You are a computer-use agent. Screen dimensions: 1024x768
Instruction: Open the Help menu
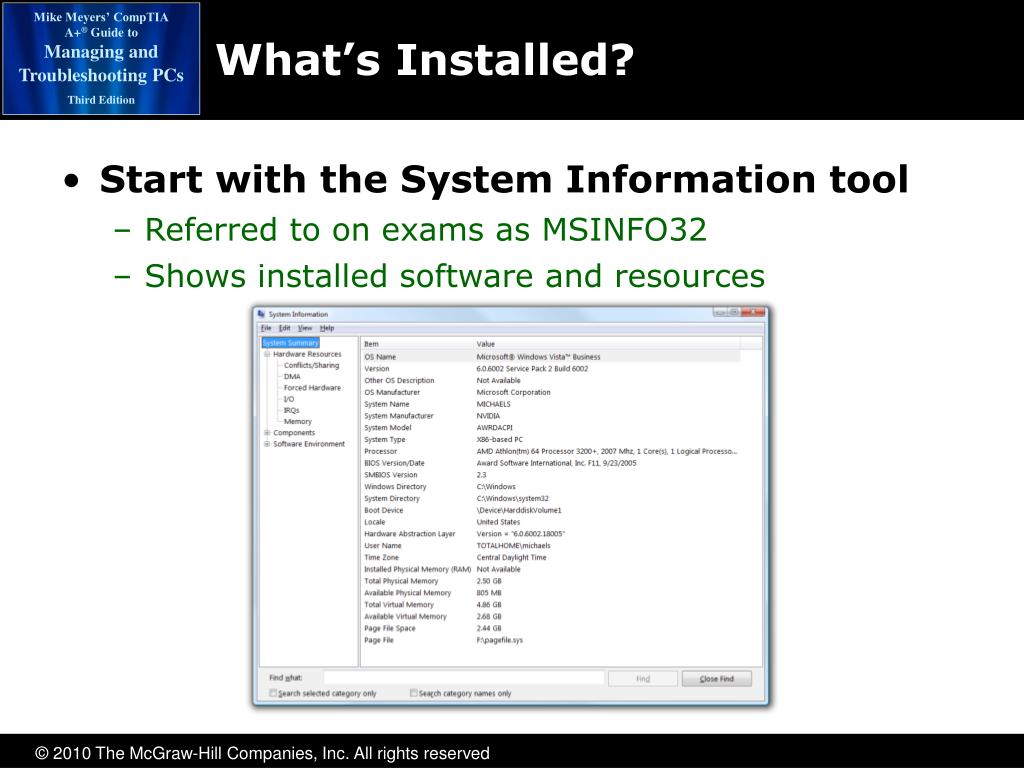[x=327, y=328]
